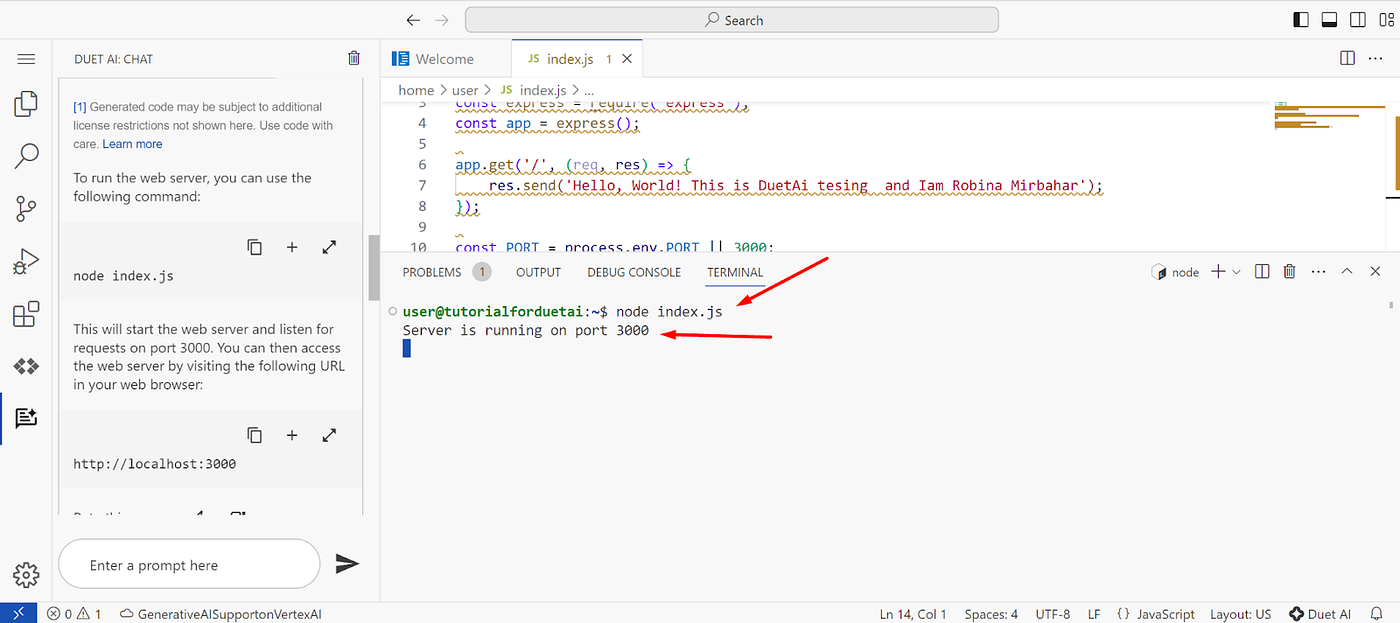Expand the 'home' breadcrumb segment

(x=416, y=90)
